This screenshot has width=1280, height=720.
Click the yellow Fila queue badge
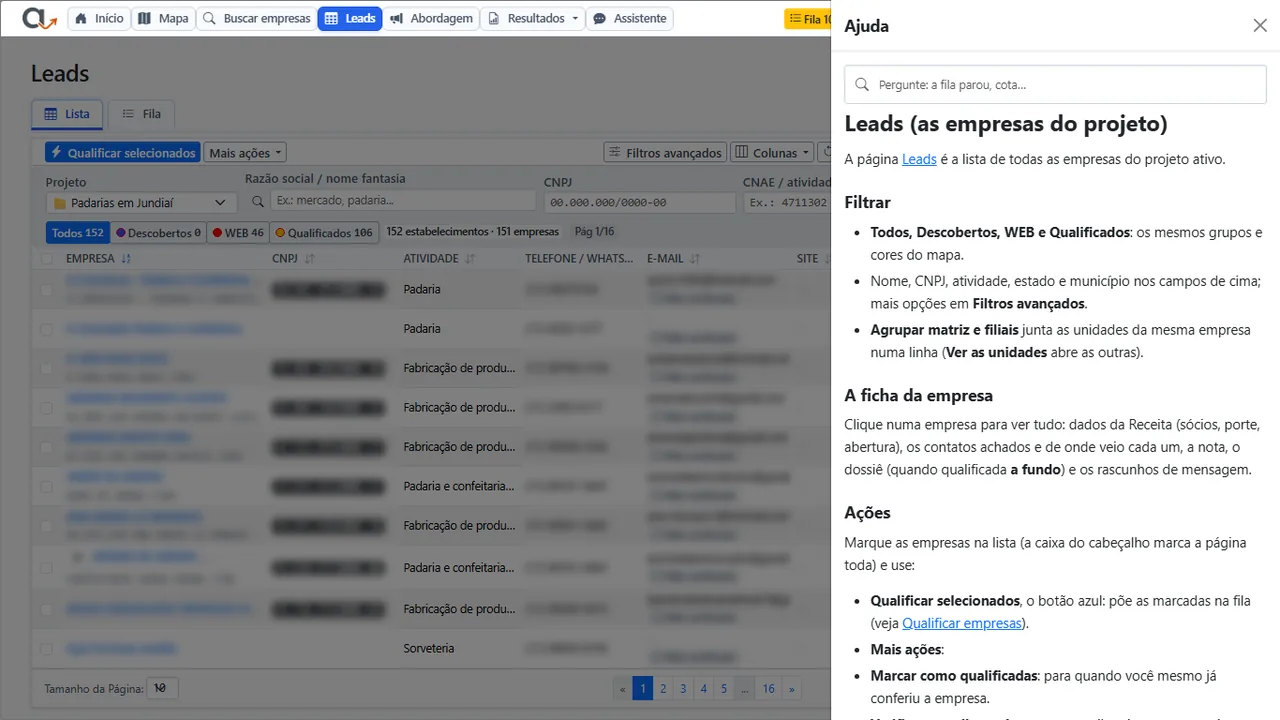point(808,19)
